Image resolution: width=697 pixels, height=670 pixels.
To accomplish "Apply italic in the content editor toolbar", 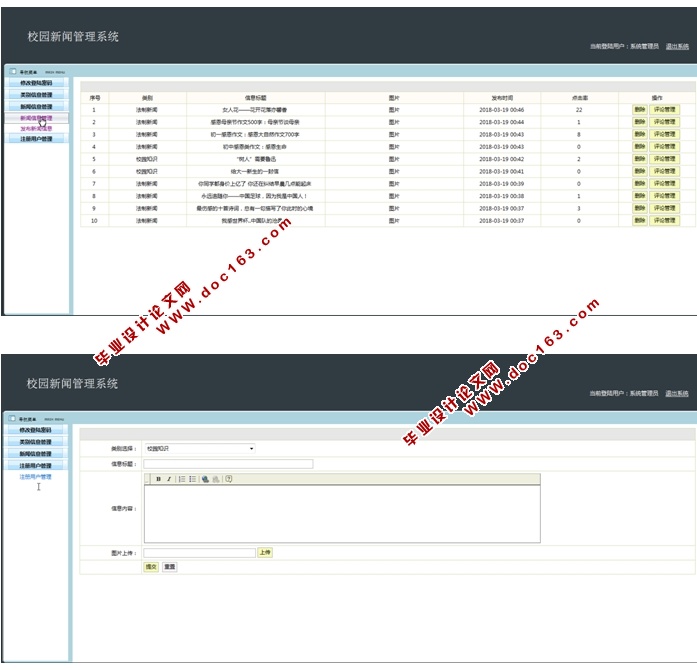I will pos(169,479).
